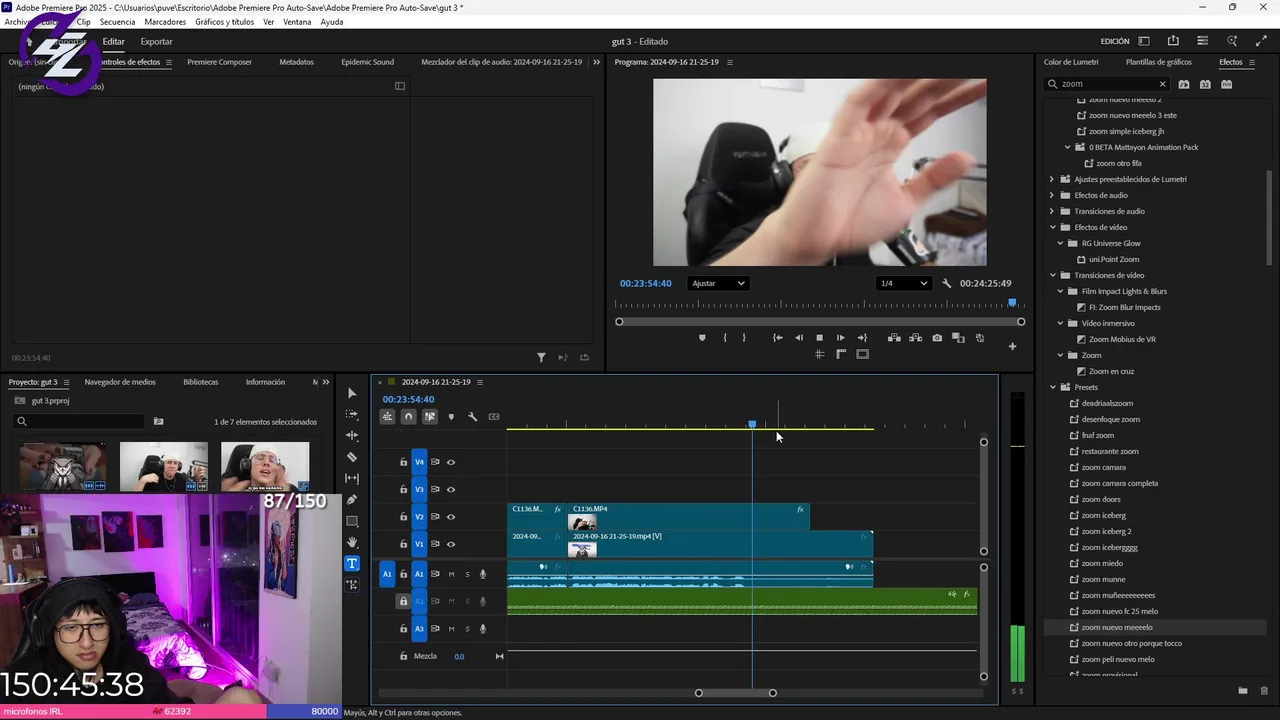
Task: Stop playback in Program monitor
Action: coord(819,338)
